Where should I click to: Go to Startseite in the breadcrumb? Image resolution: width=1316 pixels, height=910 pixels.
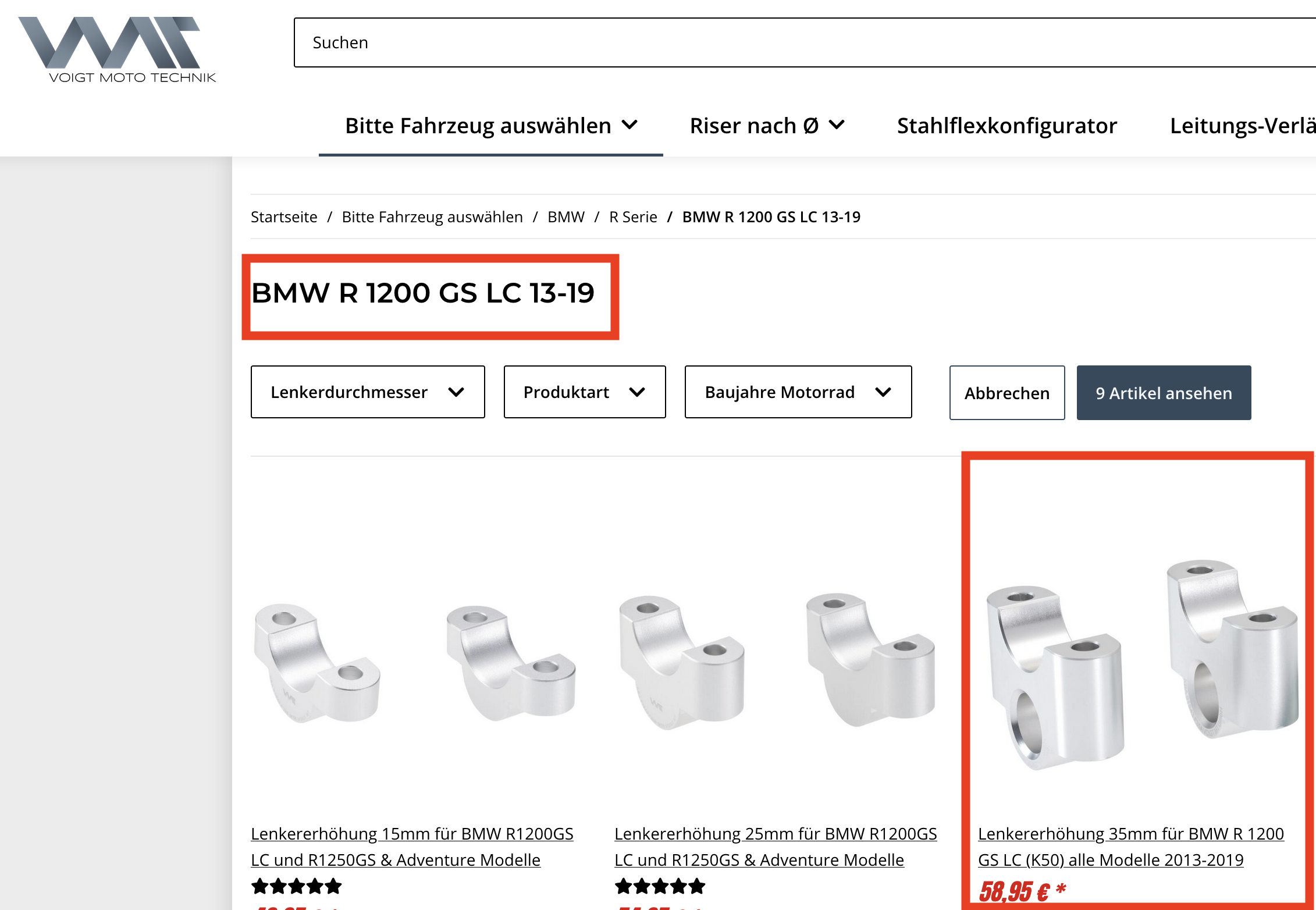(x=284, y=216)
